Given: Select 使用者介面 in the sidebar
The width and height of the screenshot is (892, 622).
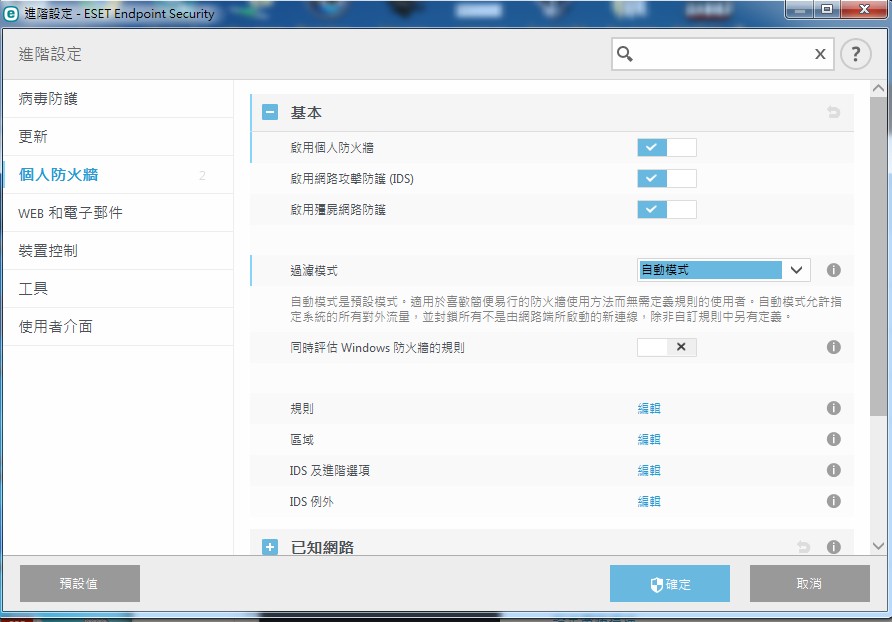Looking at the screenshot, I should pyautogui.click(x=118, y=327).
